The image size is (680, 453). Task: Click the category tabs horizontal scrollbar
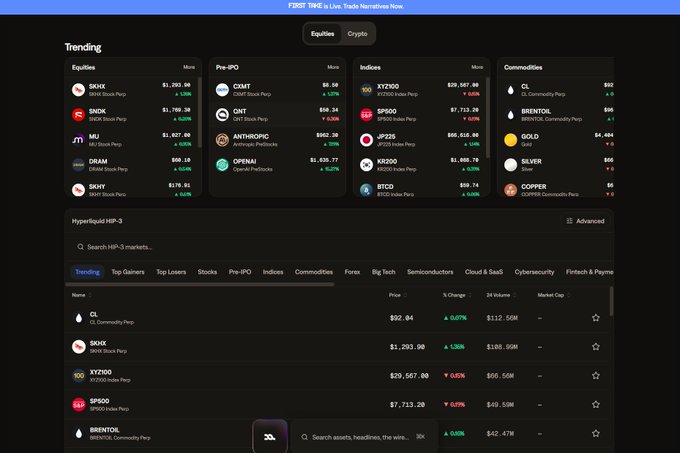click(x=199, y=284)
